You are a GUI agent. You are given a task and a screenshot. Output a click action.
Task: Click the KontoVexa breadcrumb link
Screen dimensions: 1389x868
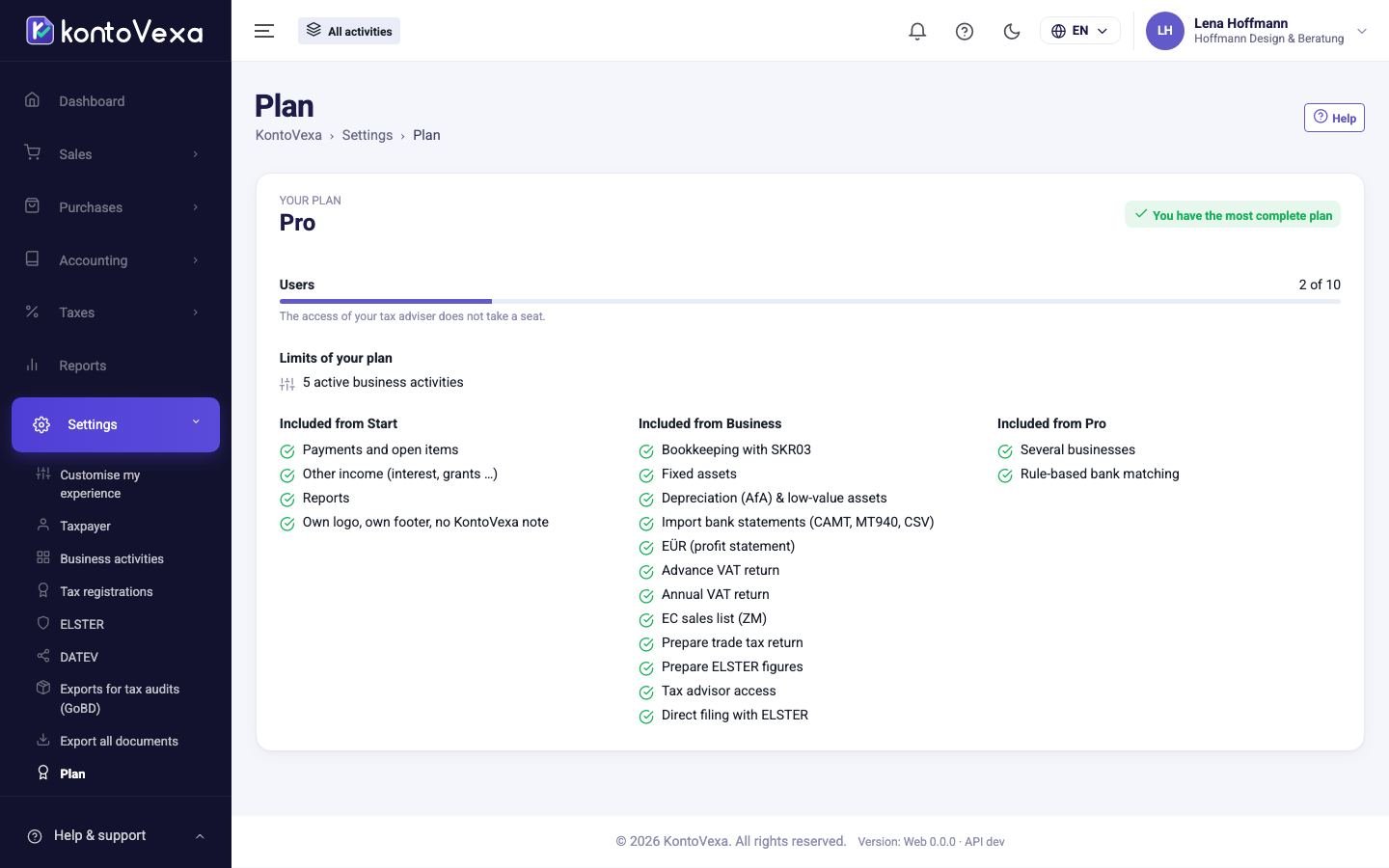pos(288,135)
